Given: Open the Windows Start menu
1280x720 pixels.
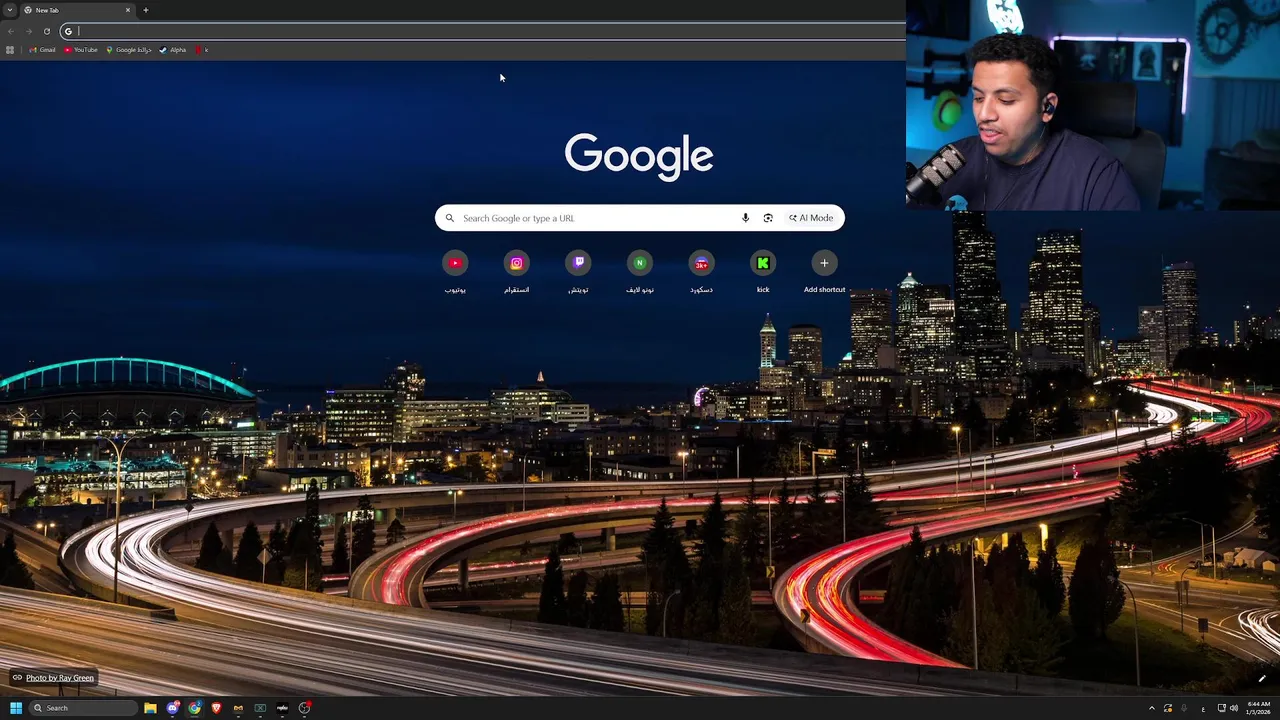Looking at the screenshot, I should coord(16,708).
